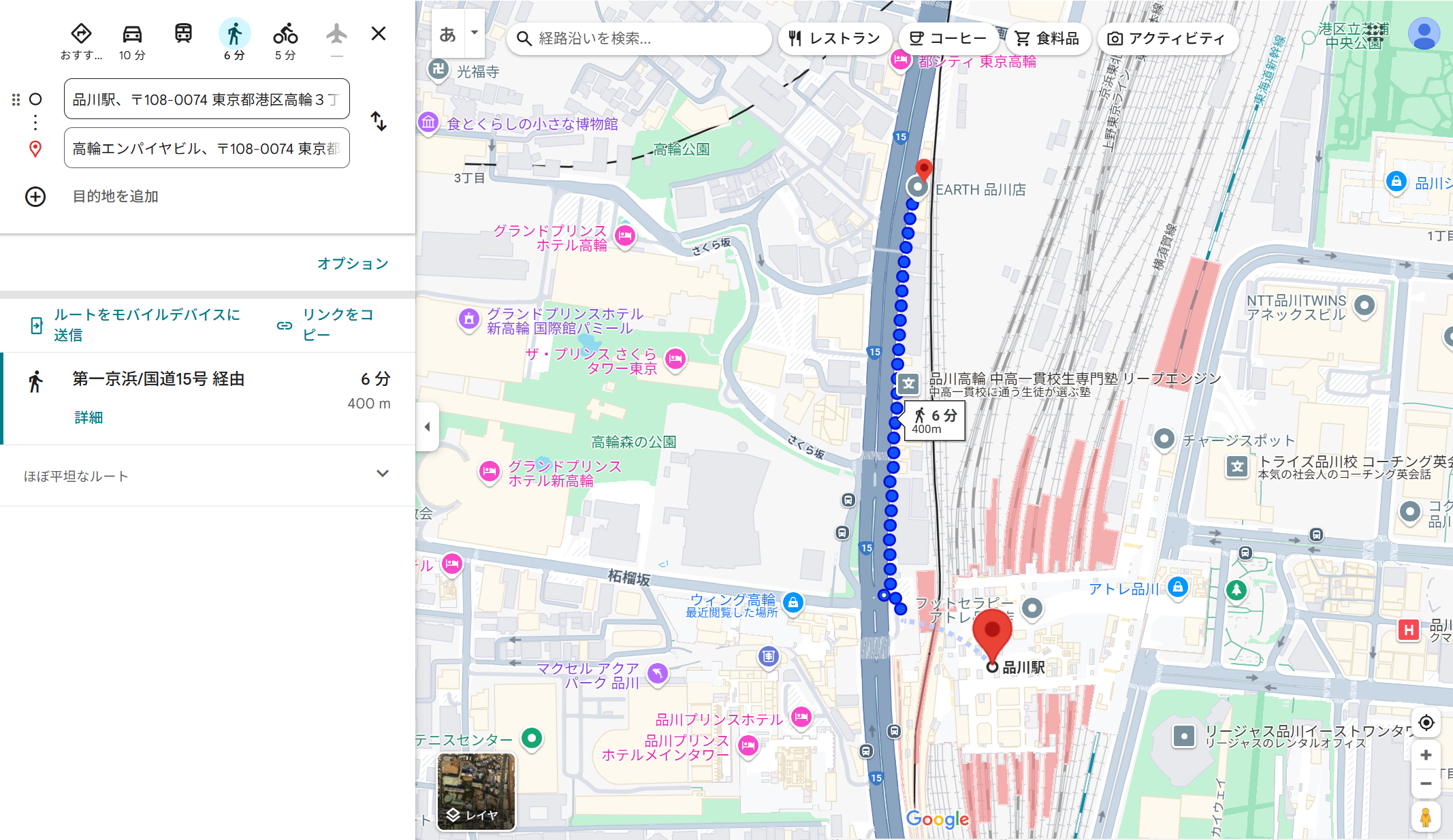This screenshot has width=1453, height=840.
Task: Open テニスセンター green marker
Action: pos(532,738)
